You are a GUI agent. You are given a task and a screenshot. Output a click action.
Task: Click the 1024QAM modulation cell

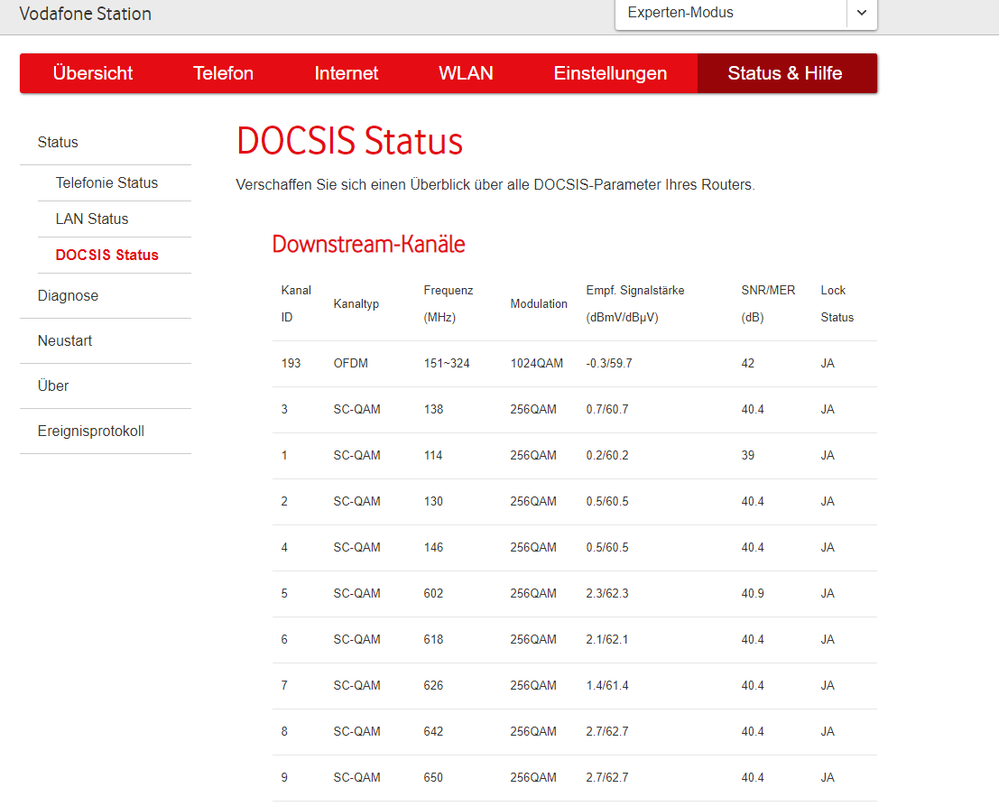tap(536, 363)
